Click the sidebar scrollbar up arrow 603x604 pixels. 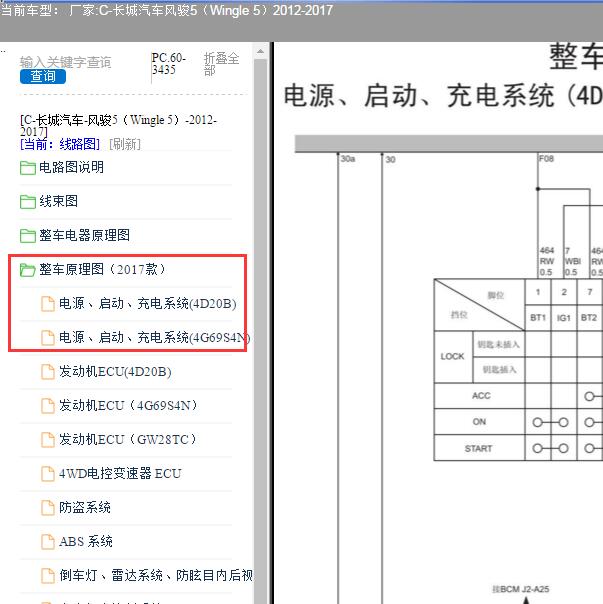pyautogui.click(x=260, y=51)
